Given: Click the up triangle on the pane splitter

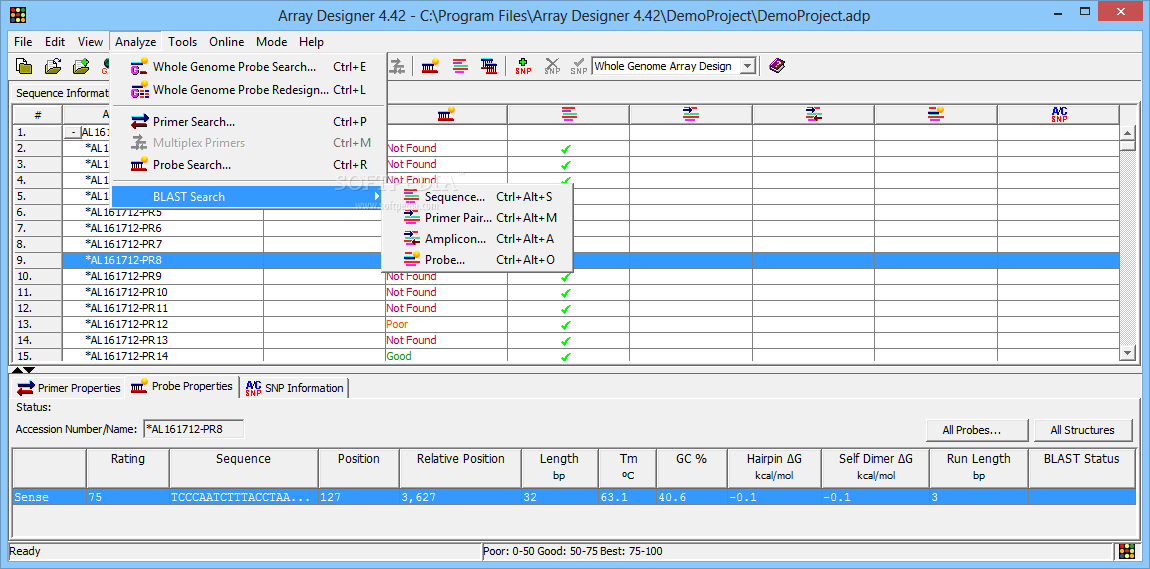Looking at the screenshot, I should [19, 370].
